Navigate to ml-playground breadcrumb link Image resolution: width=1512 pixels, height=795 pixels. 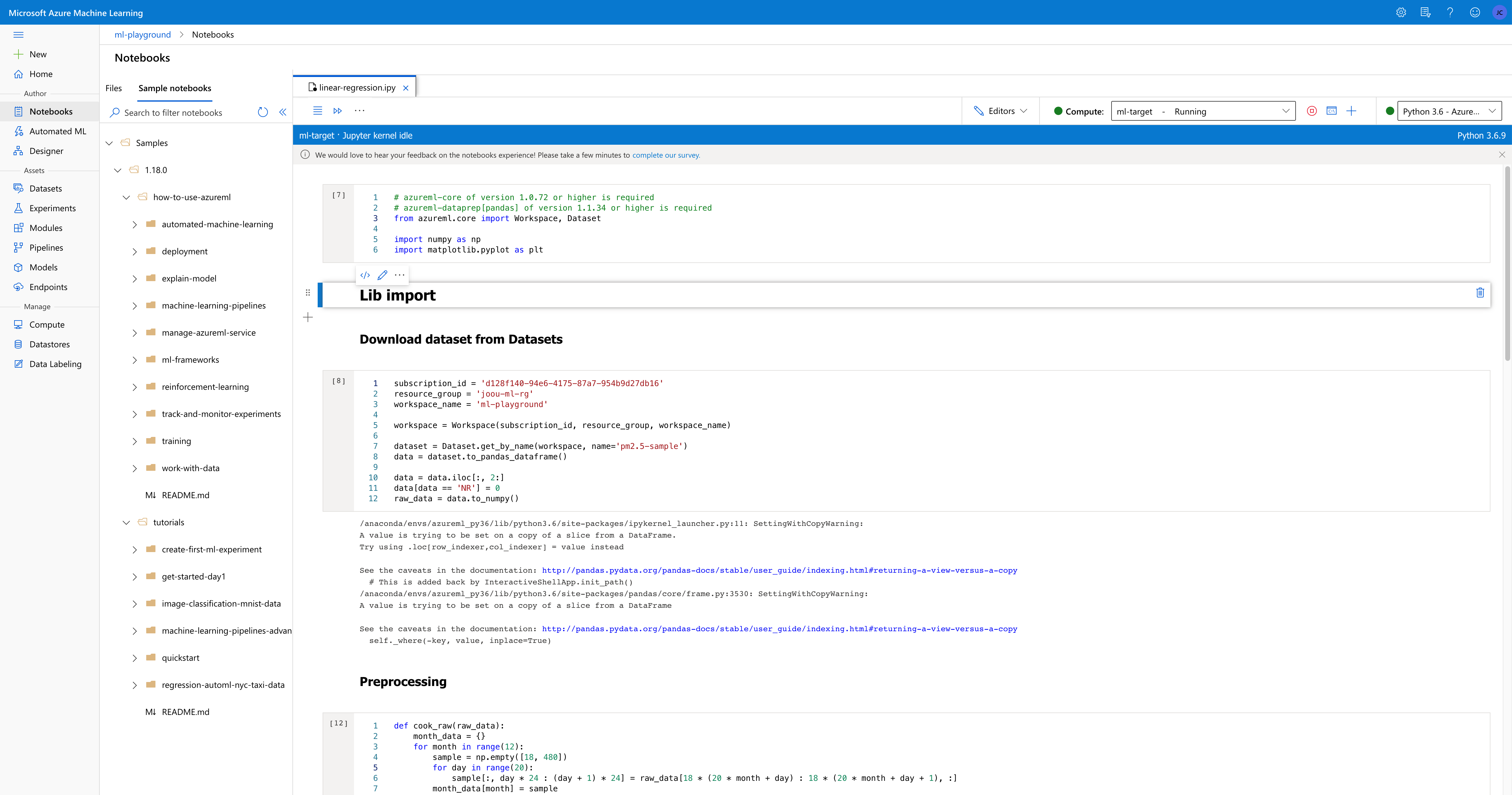[142, 34]
